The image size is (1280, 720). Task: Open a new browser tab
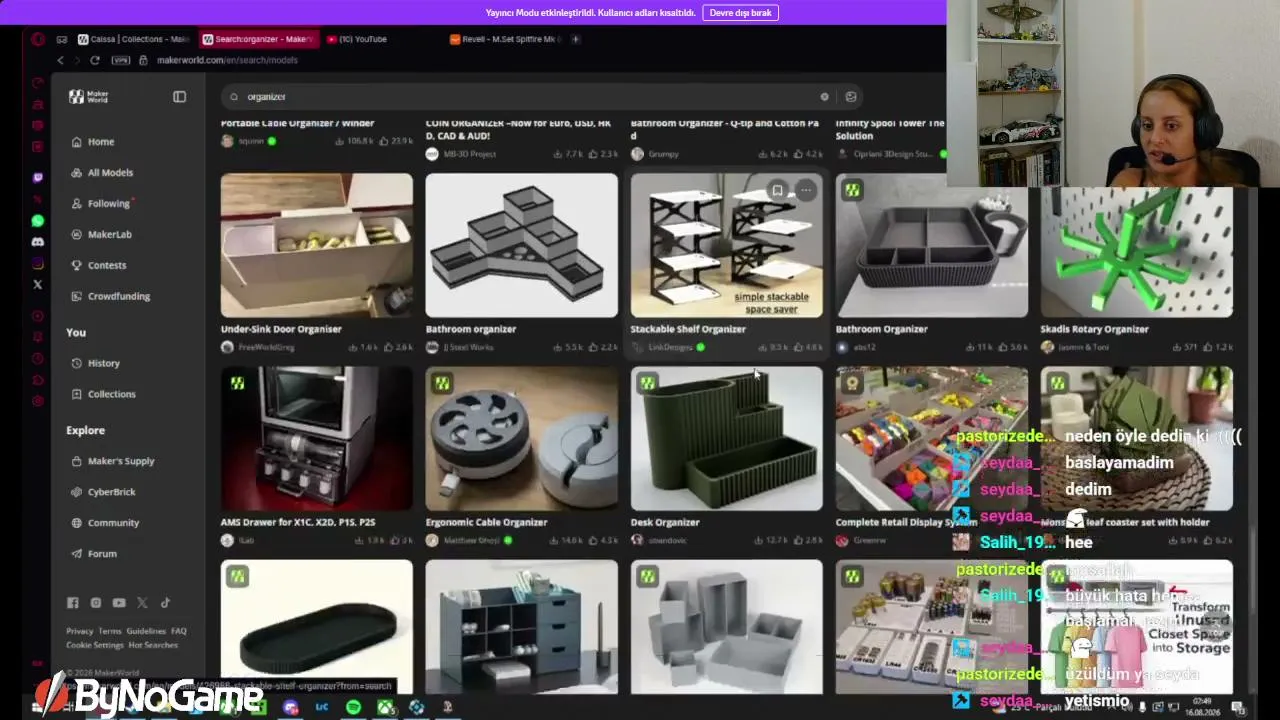[x=576, y=39]
